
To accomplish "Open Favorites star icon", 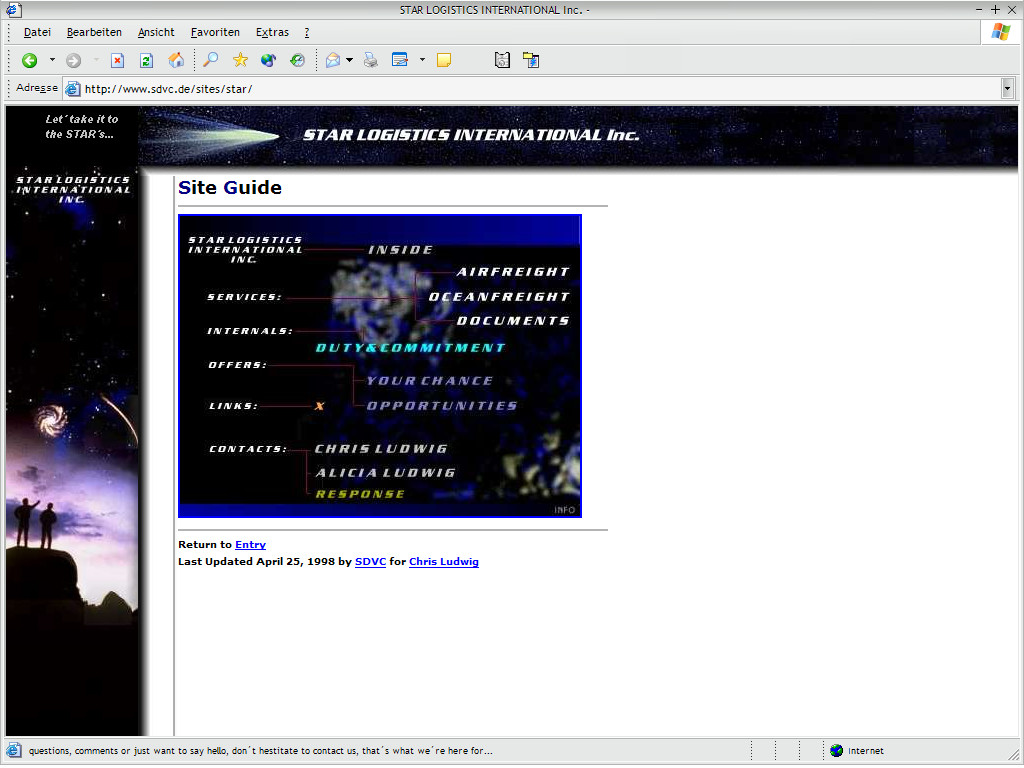I will (x=240, y=61).
